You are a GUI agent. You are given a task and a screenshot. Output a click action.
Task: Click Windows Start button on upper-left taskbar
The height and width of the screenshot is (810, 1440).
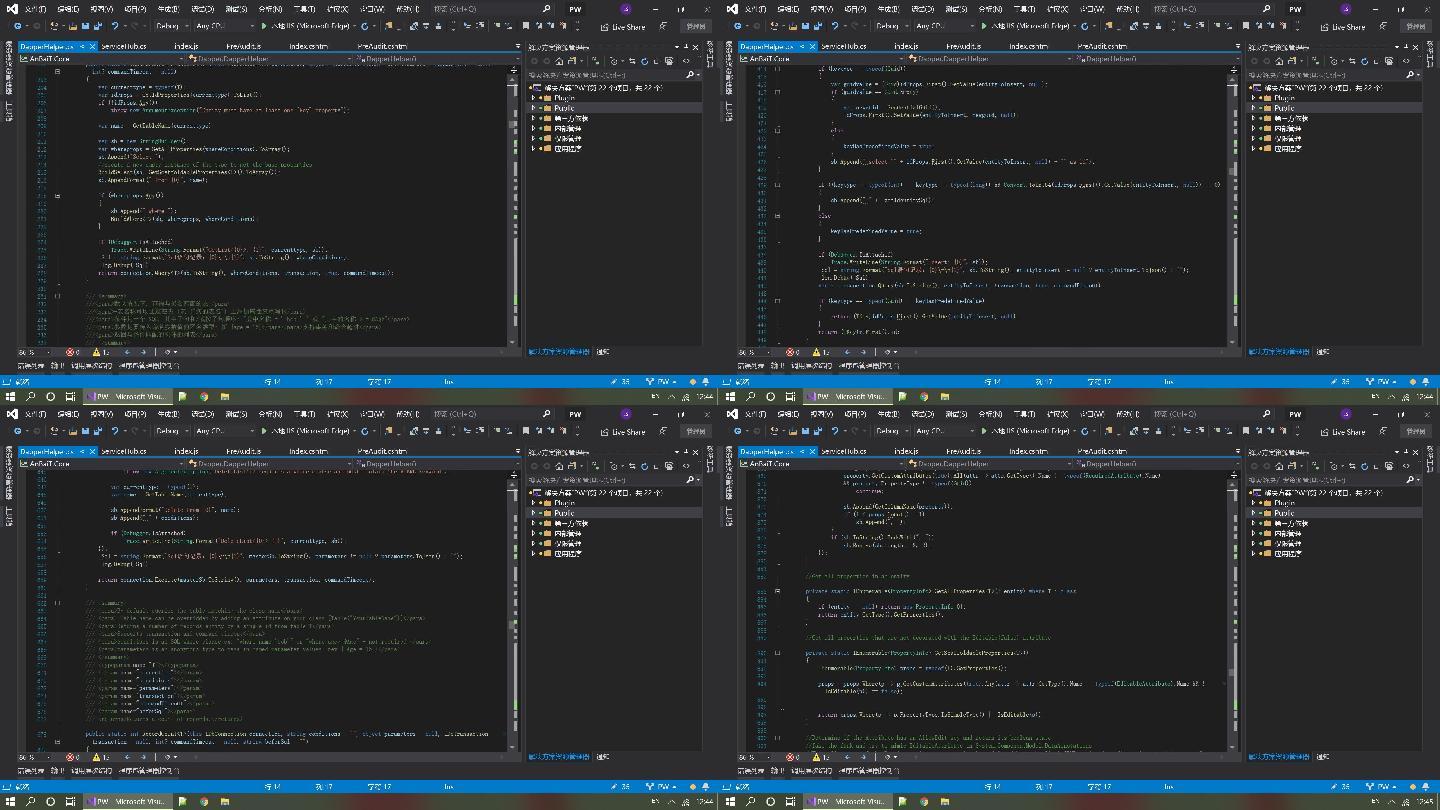tap(11, 397)
